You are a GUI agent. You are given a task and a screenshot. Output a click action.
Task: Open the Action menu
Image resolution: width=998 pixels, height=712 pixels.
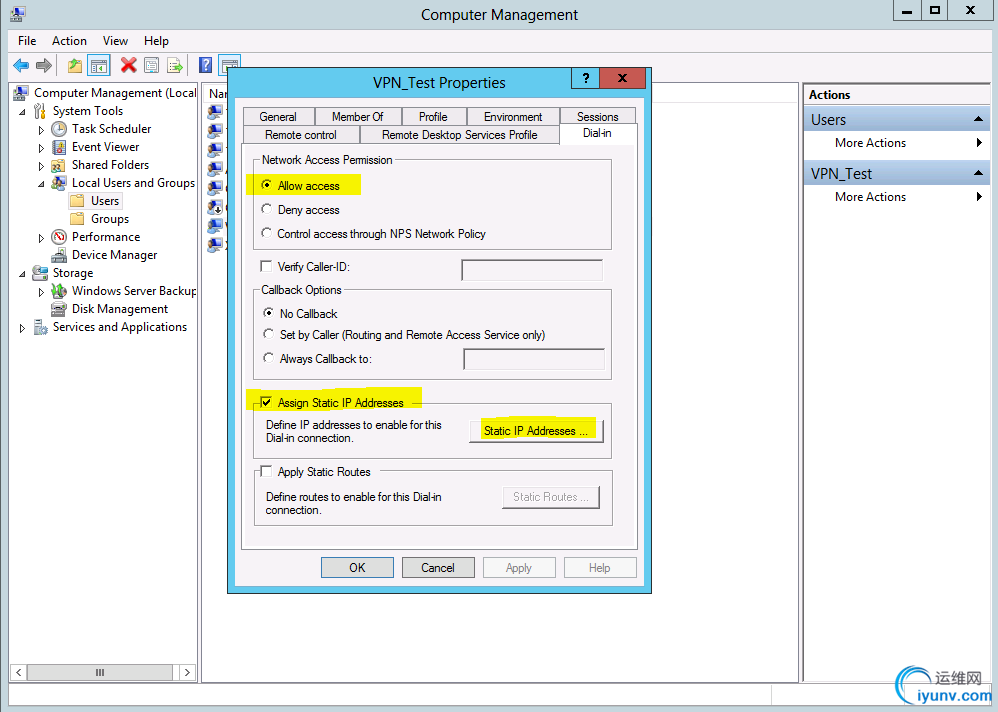(x=69, y=41)
